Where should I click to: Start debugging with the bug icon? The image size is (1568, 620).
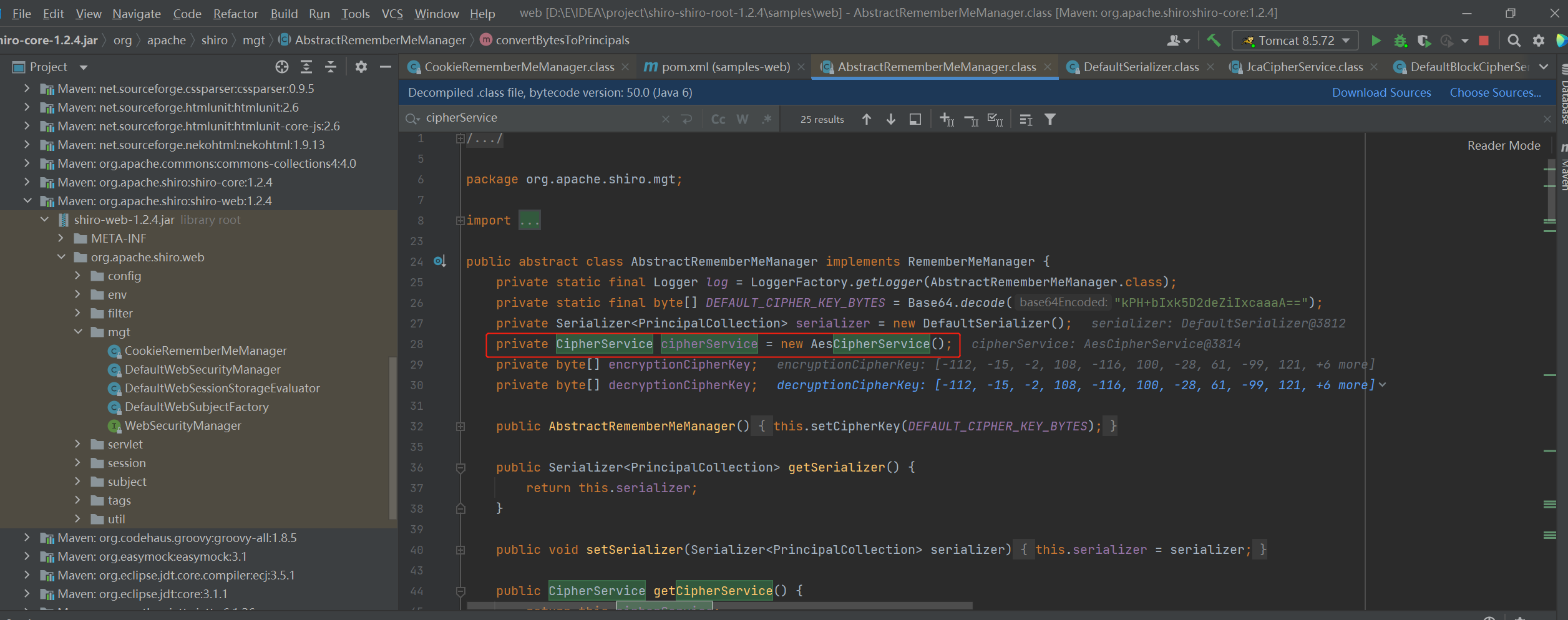pyautogui.click(x=1401, y=41)
